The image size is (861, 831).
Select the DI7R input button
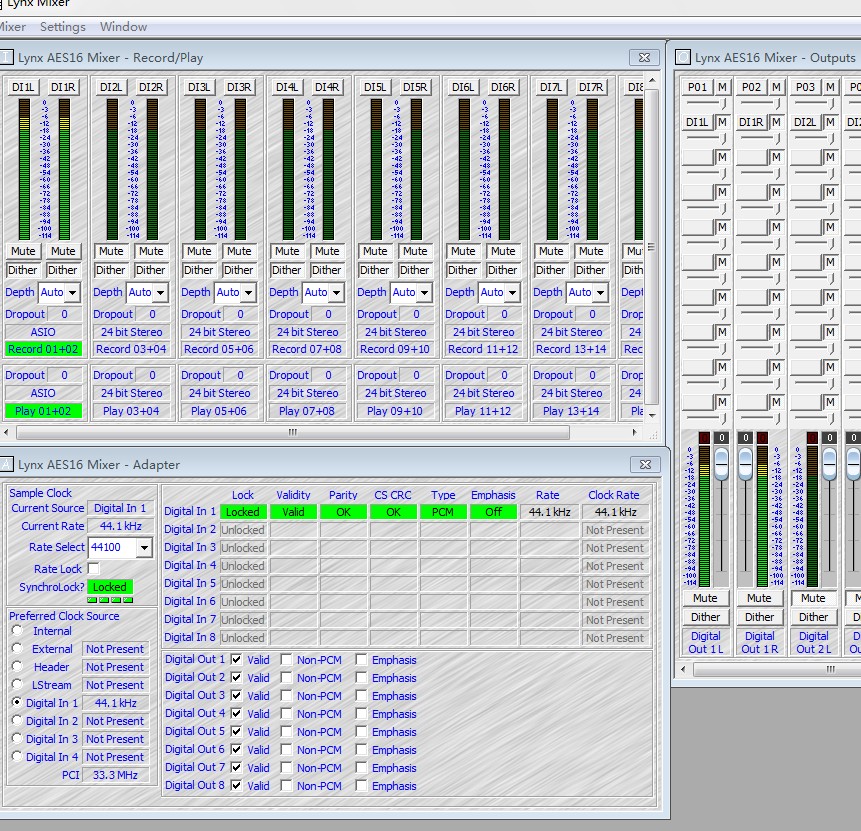(x=591, y=87)
